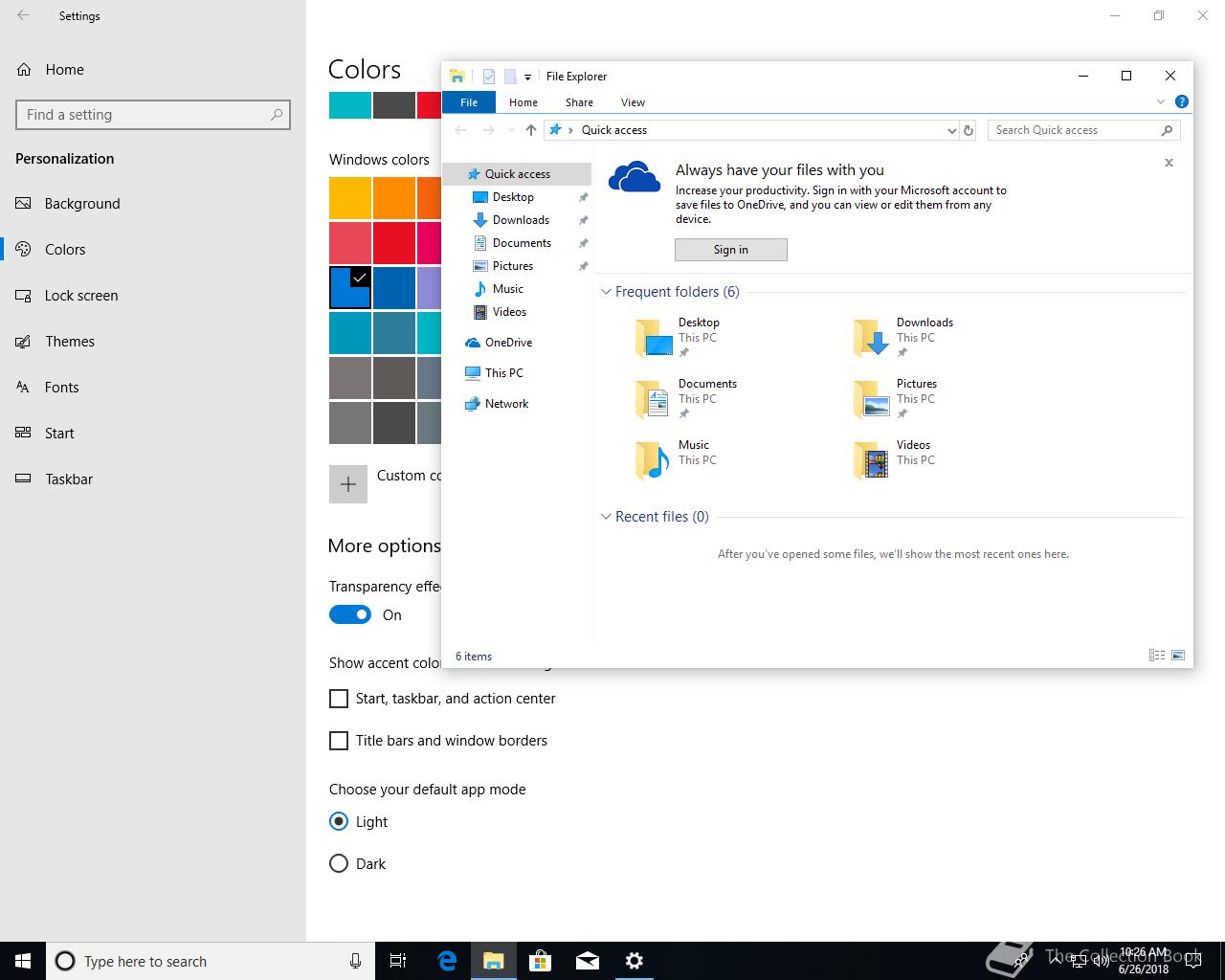Select Dark default app mode
Image resolution: width=1225 pixels, height=980 pixels.
pyautogui.click(x=339, y=863)
